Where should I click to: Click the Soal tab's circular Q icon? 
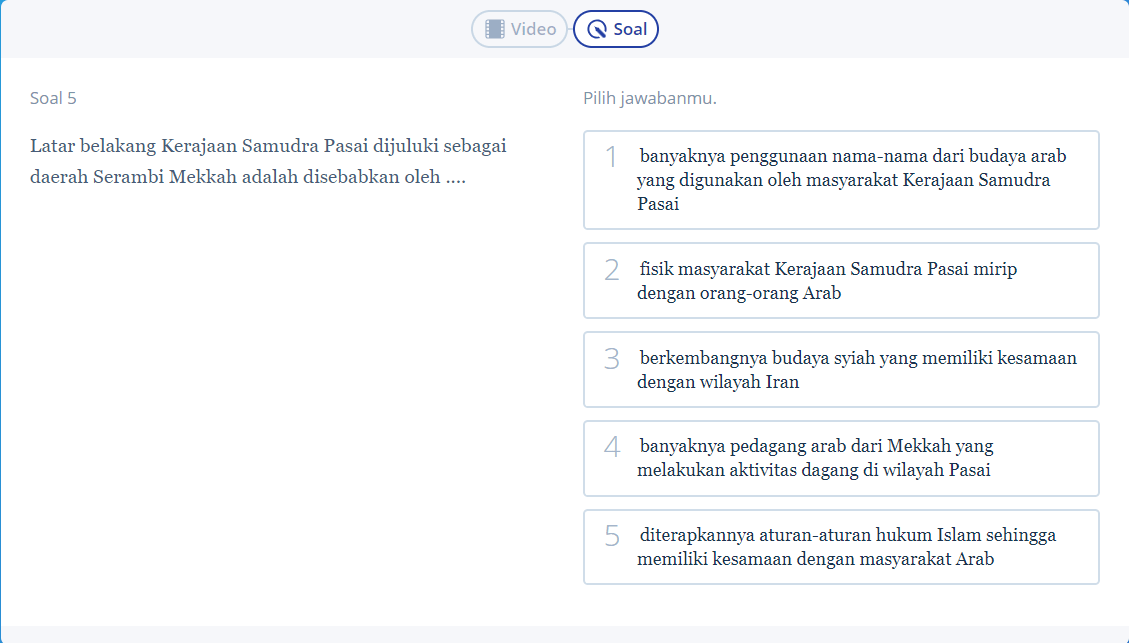pyautogui.click(x=597, y=29)
